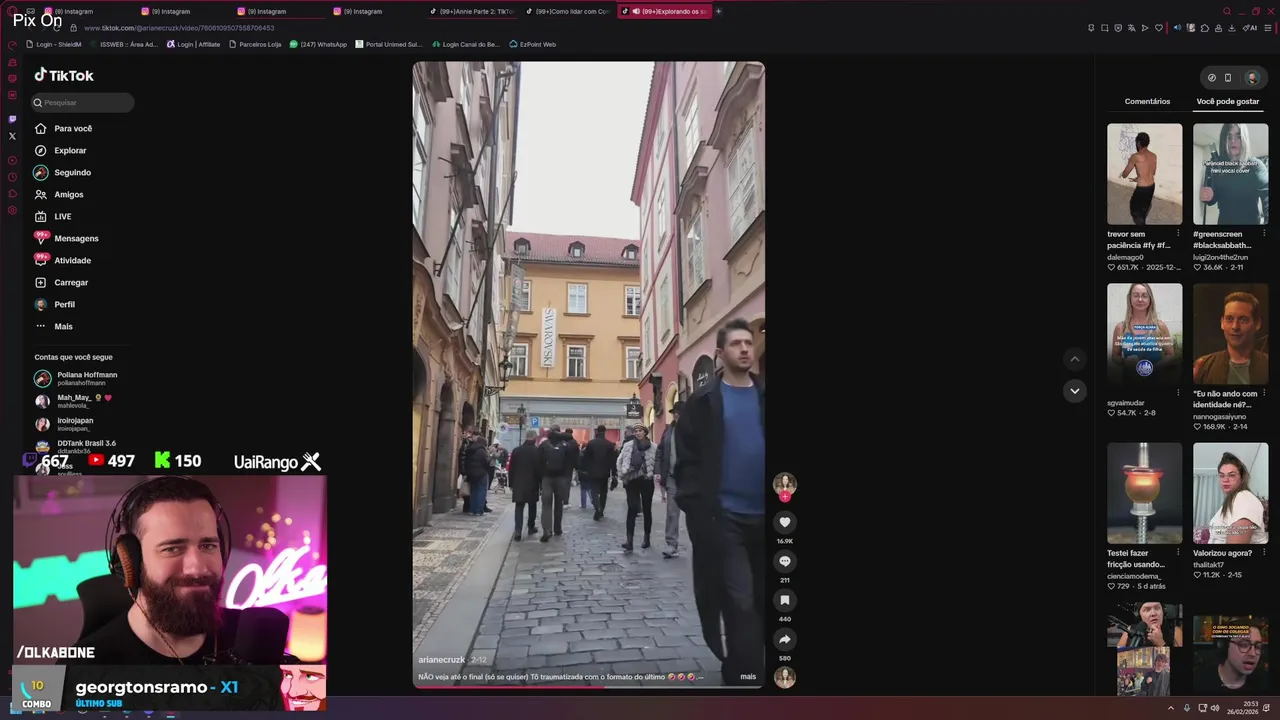The height and width of the screenshot is (720, 1280).
Task: Focus the Pesquisar search field
Action: tap(83, 102)
